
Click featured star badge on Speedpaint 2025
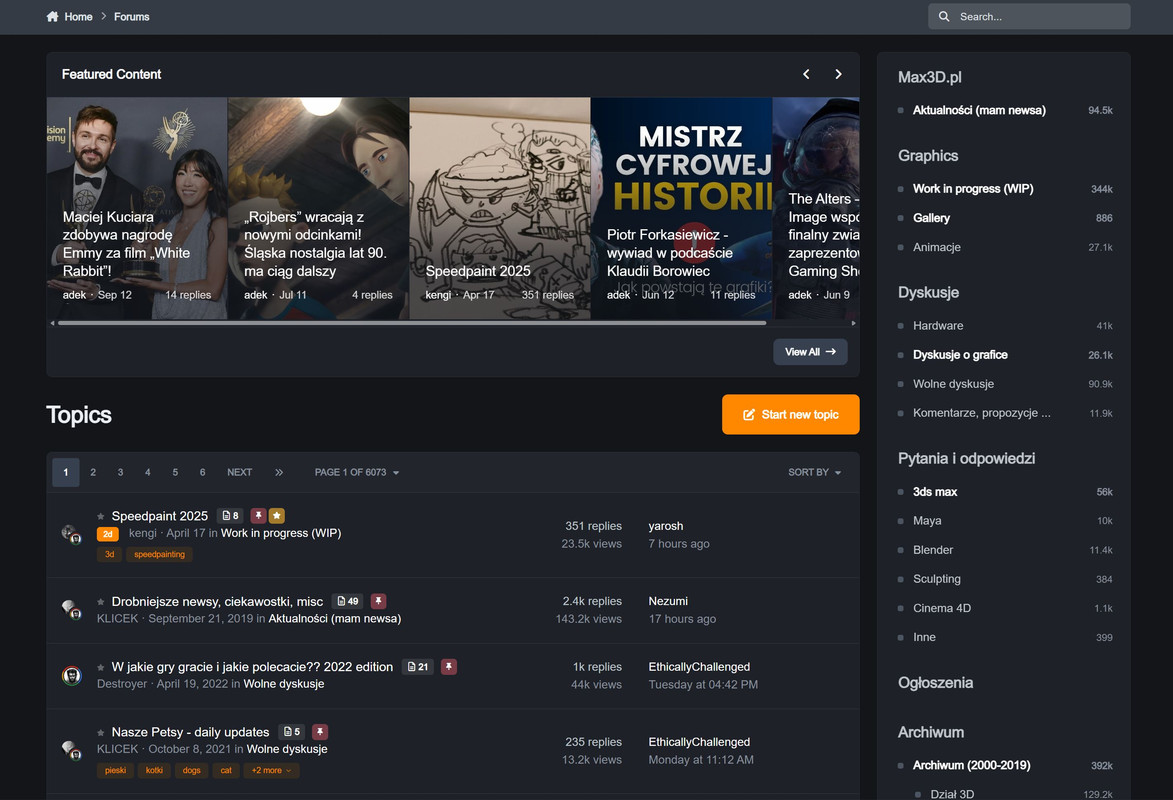(277, 516)
